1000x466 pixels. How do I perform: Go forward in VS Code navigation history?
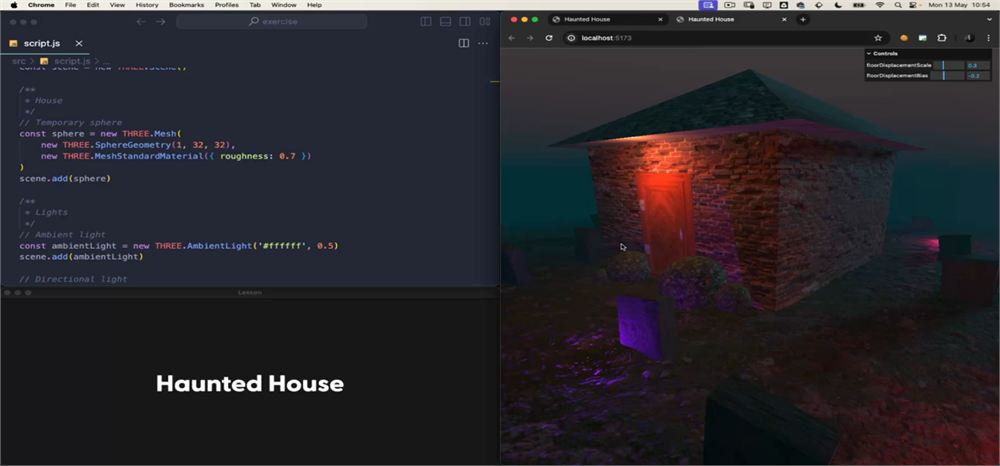point(161,22)
